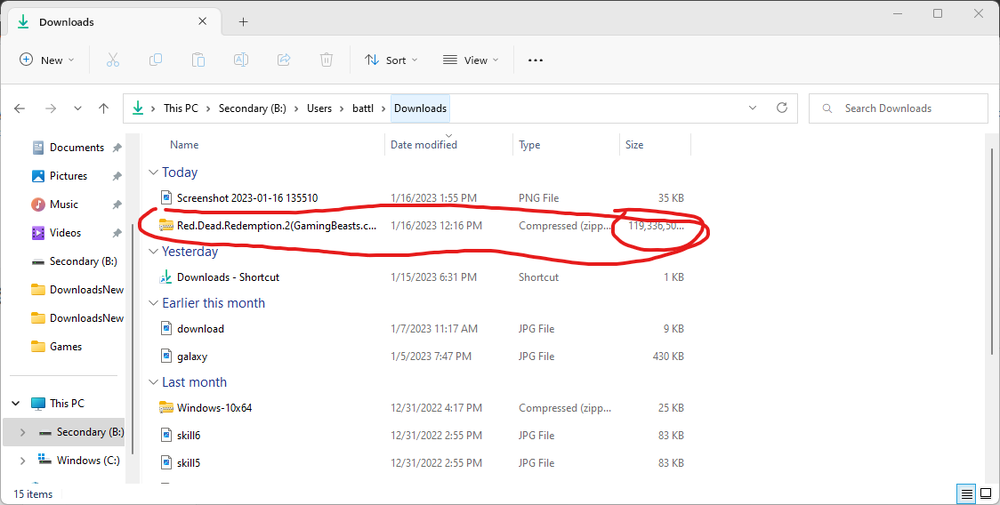Go forward with the right arrow
The width and height of the screenshot is (1000, 505).
50,108
